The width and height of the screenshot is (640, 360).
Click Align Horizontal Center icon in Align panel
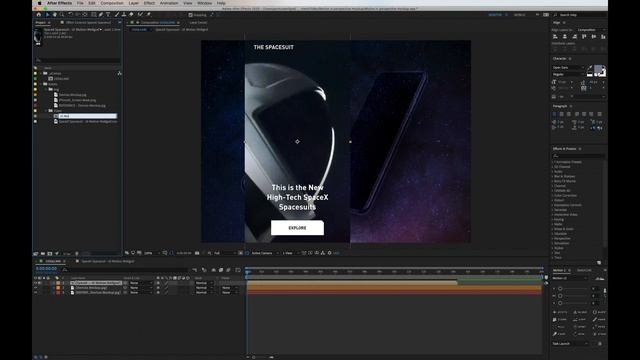click(x=564, y=37)
